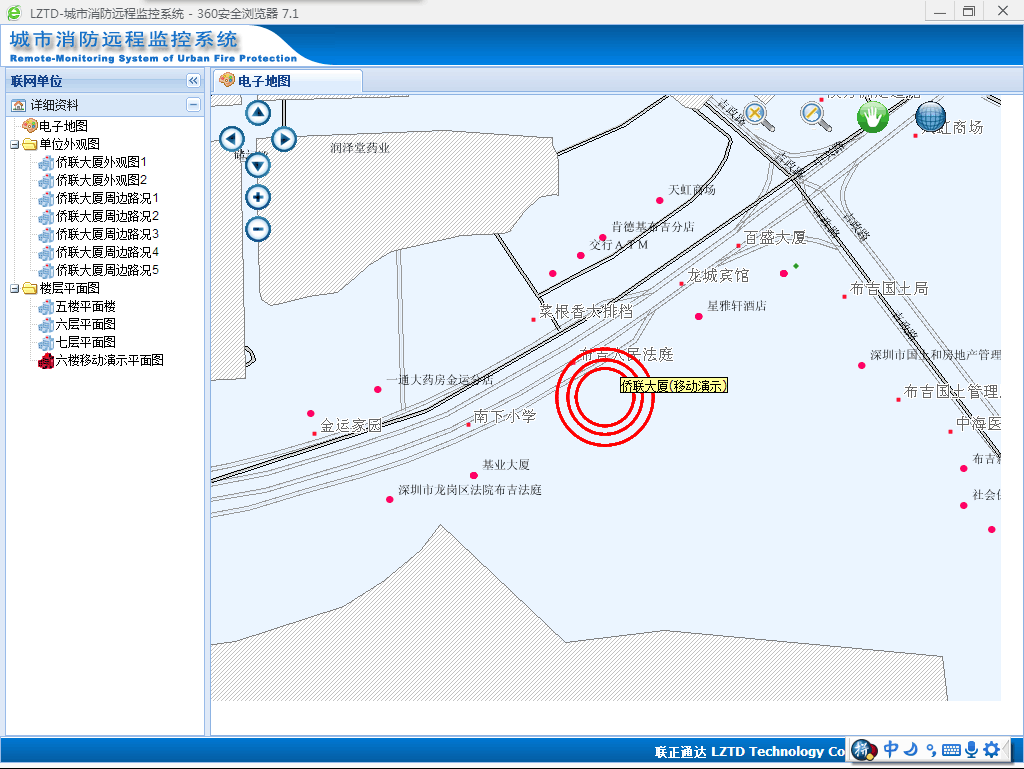The image size is (1024, 769).
Task: Collapse the 详细资料 section
Action: pos(193,105)
